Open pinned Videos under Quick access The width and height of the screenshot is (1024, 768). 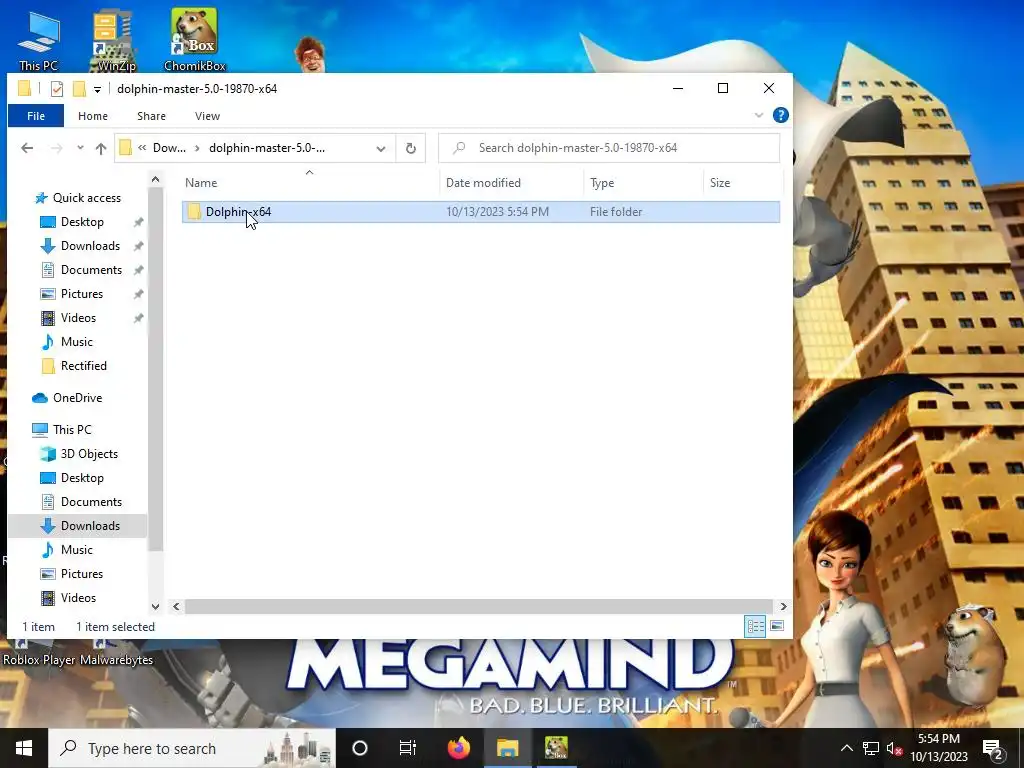[x=78, y=318]
